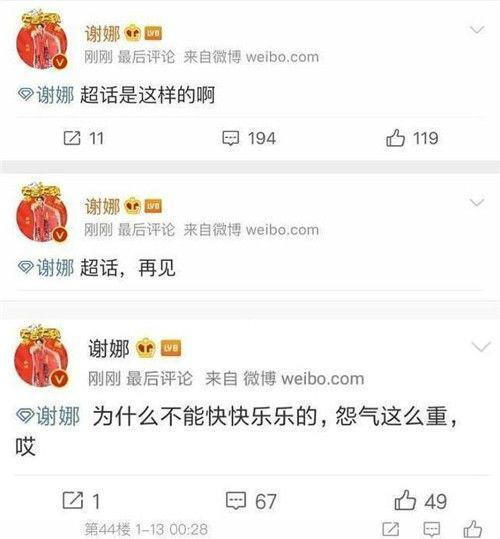Tap the weibo.com source on the third post
Screen dimensions: 500x539
(x=323, y=379)
